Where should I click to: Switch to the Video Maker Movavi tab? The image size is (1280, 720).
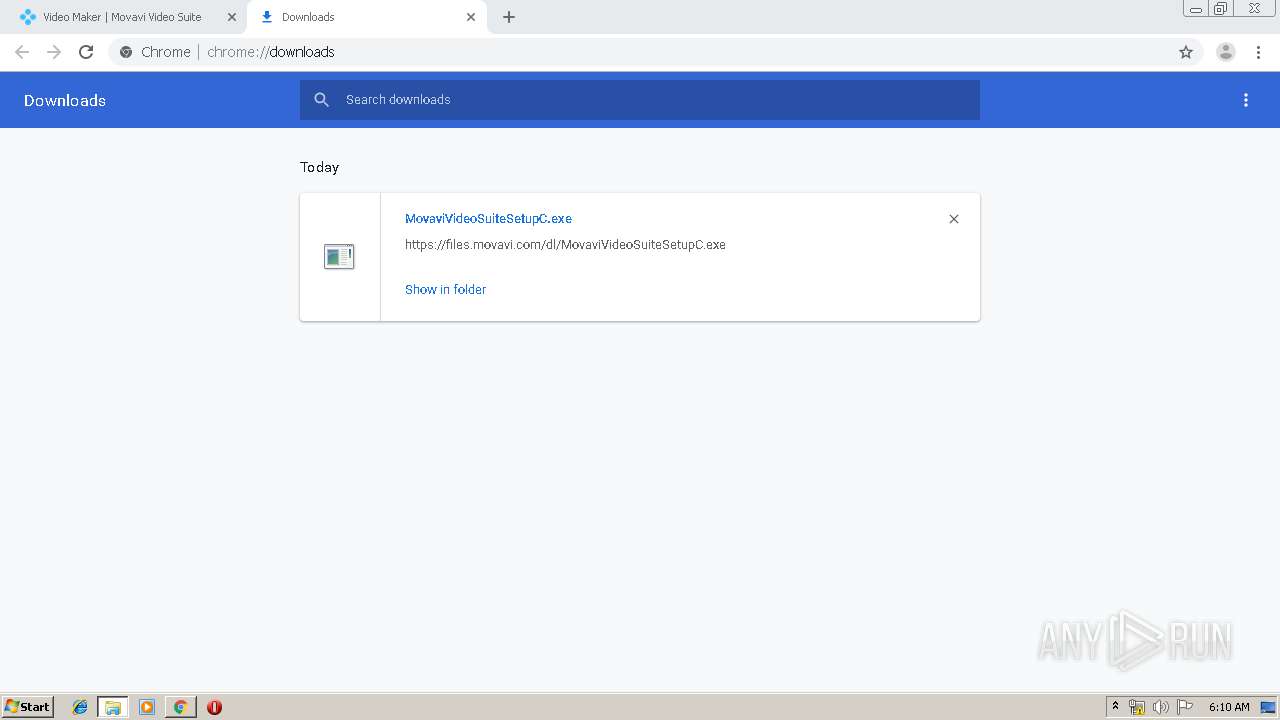122,17
